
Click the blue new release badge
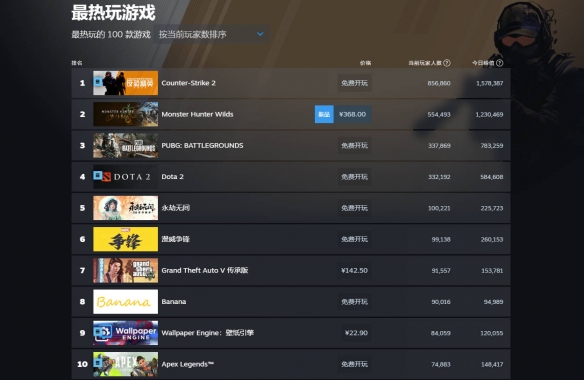(324, 114)
